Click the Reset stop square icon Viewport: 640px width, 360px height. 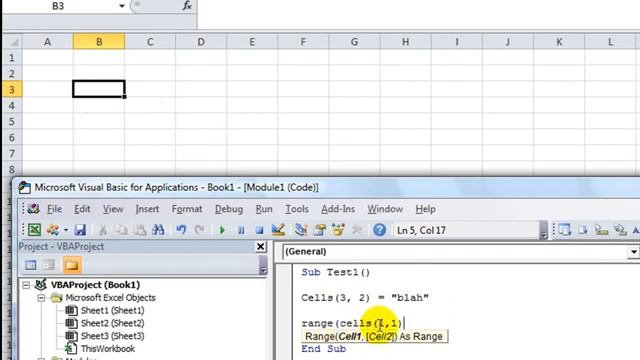259,230
